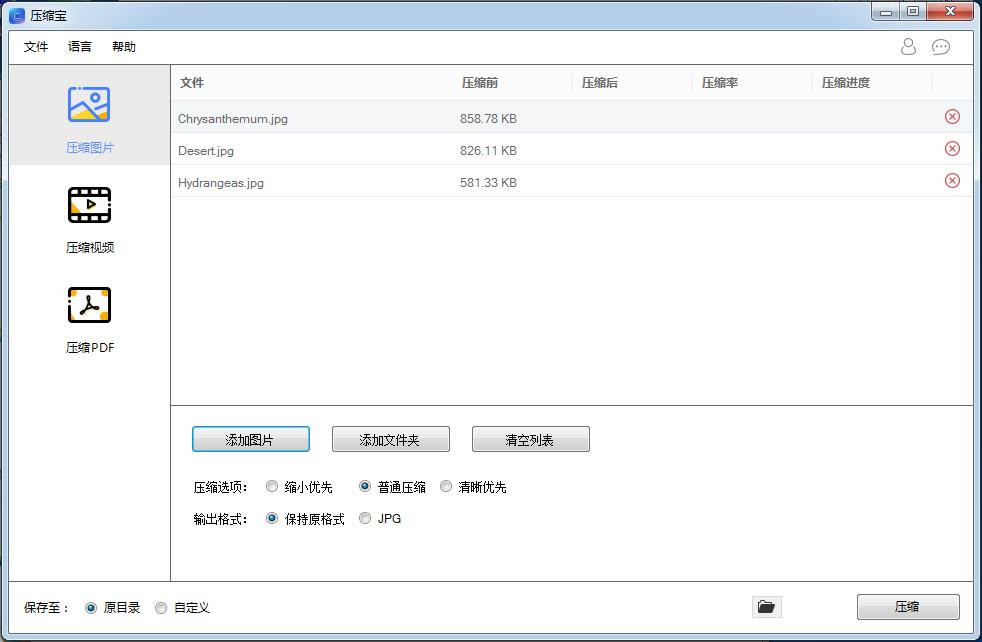
Task: Click the 581.33 KB size value
Action: (488, 182)
